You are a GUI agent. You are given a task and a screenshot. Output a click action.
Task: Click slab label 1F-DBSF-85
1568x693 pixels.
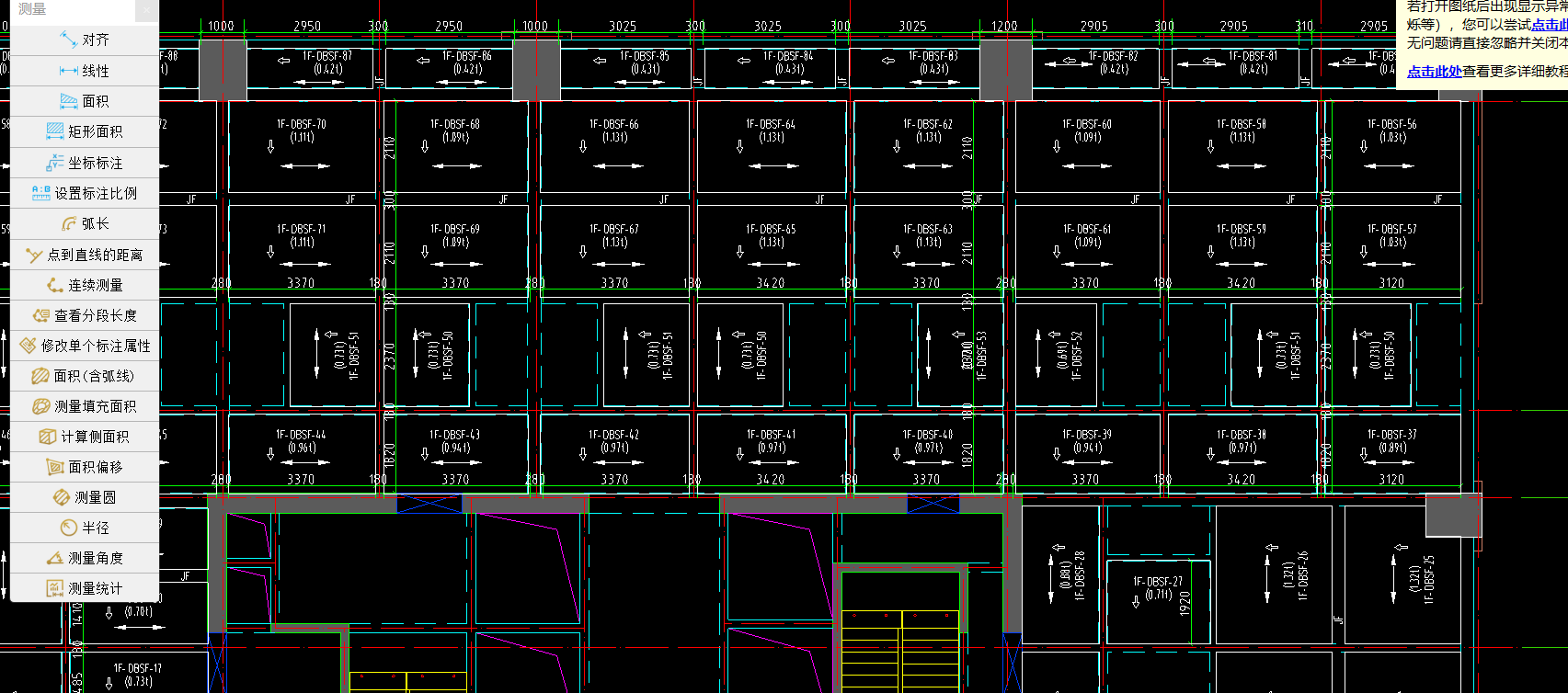[645, 56]
